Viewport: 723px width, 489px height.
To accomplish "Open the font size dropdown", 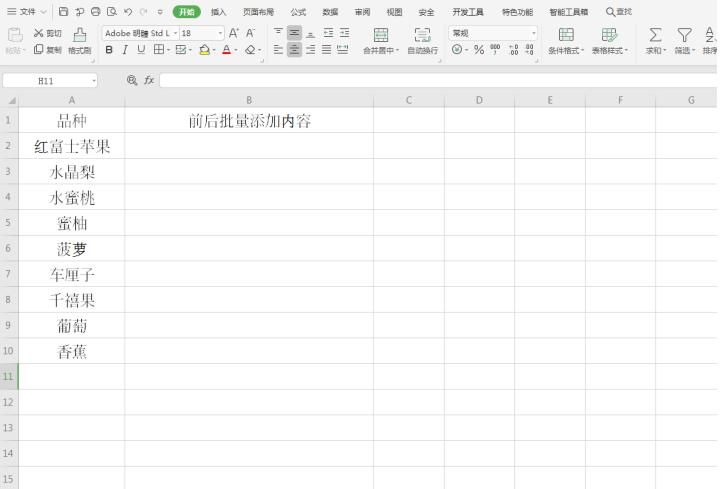I will [x=220, y=33].
